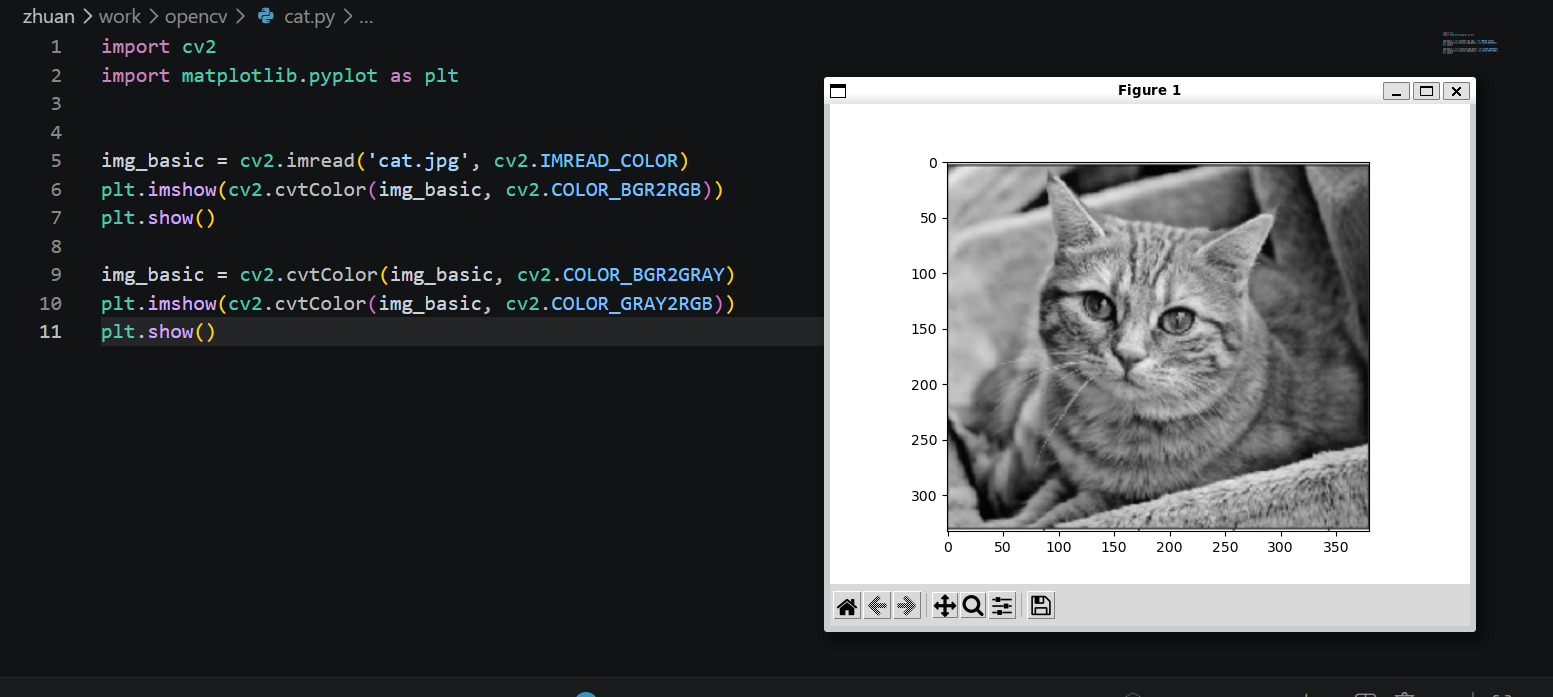Screen dimensions: 1553x697
Task: Activate the Pan axes tool
Action: [944, 606]
